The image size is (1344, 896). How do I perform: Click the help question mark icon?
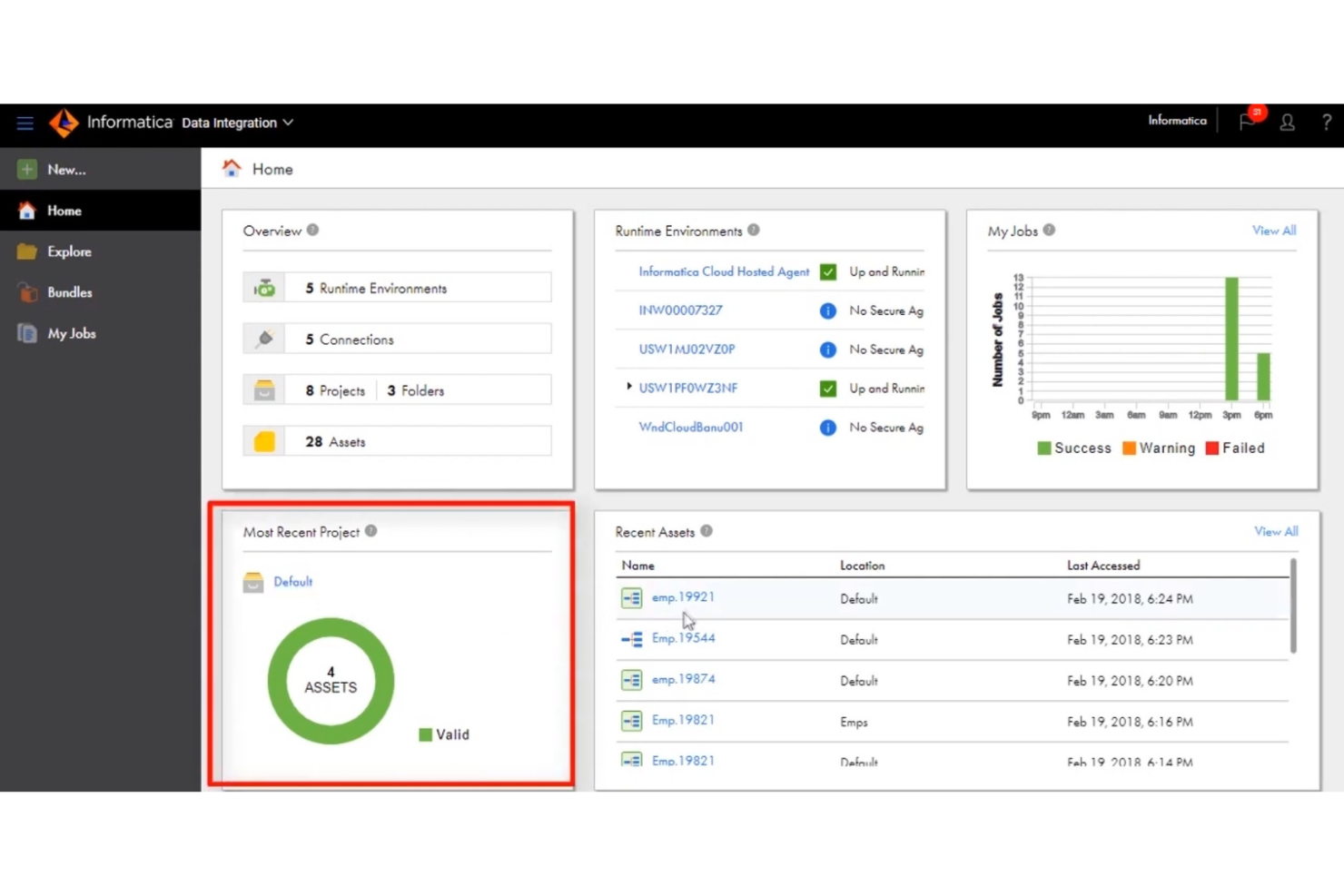[x=1326, y=122]
